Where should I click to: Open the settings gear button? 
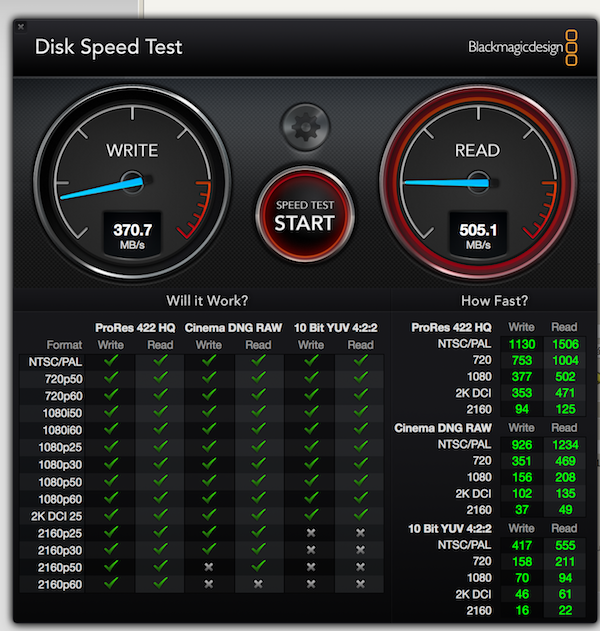[x=305, y=127]
